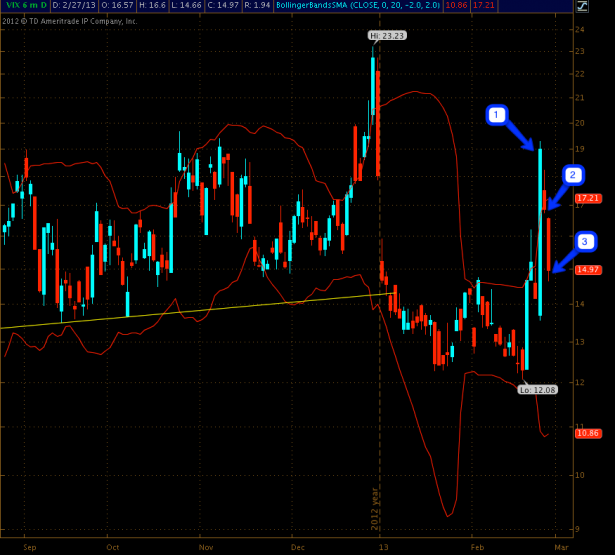Click the Oct label on time axis
The width and height of the screenshot is (615, 555).
pyautogui.click(x=113, y=548)
